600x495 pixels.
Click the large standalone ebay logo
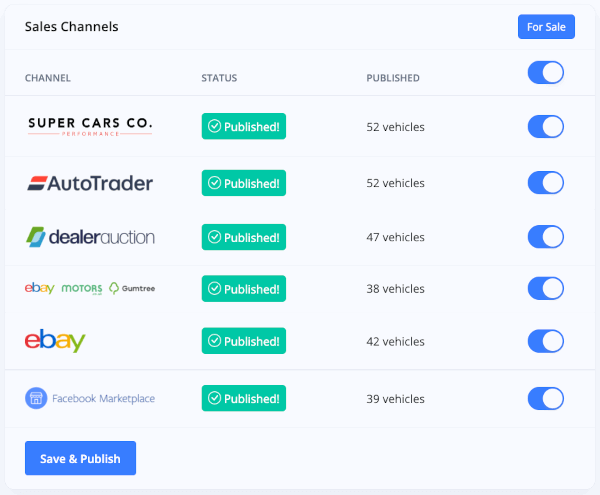click(55, 340)
